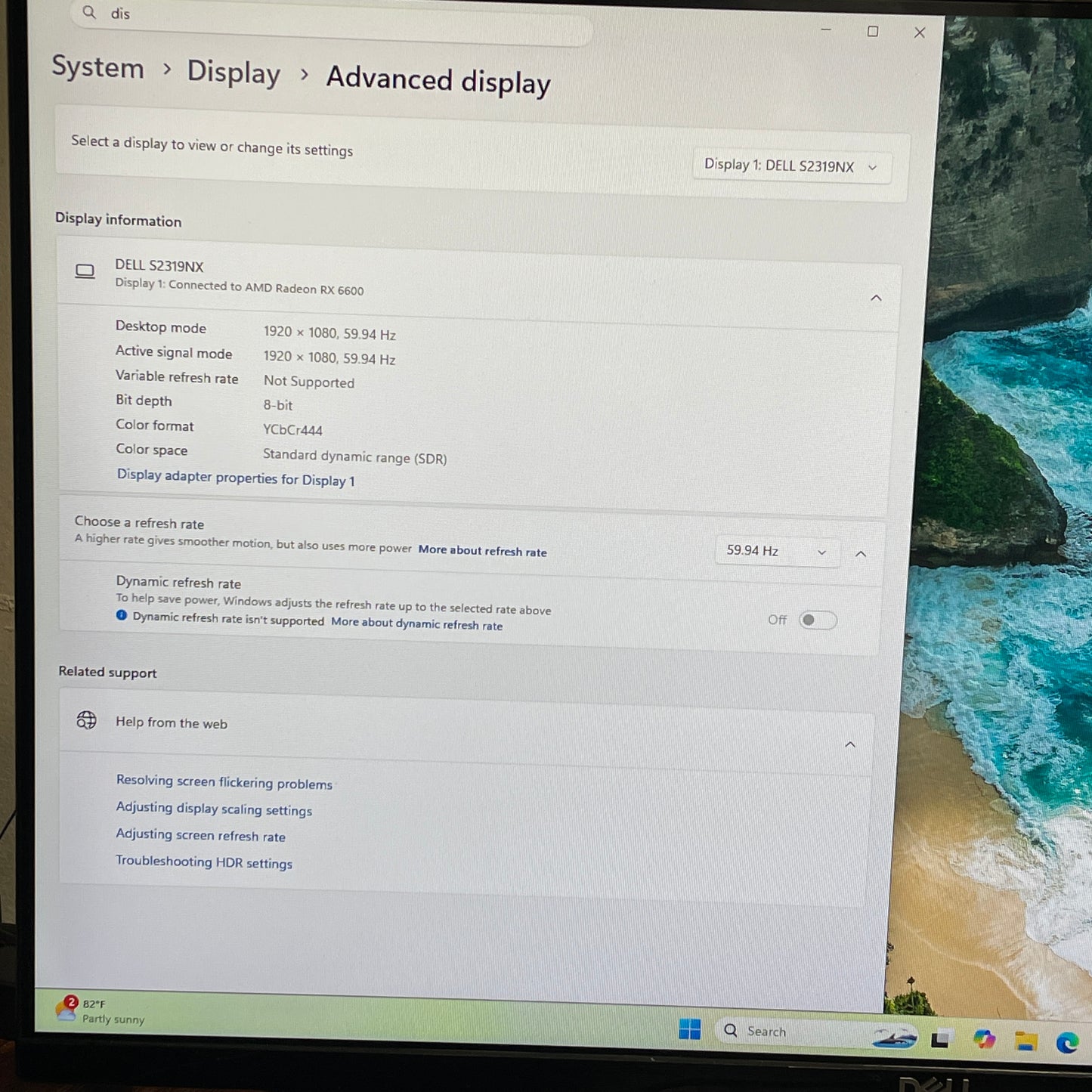Image resolution: width=1092 pixels, height=1092 pixels.
Task: Open the Display 1: DELL S2319NX dropdown
Action: click(791, 166)
